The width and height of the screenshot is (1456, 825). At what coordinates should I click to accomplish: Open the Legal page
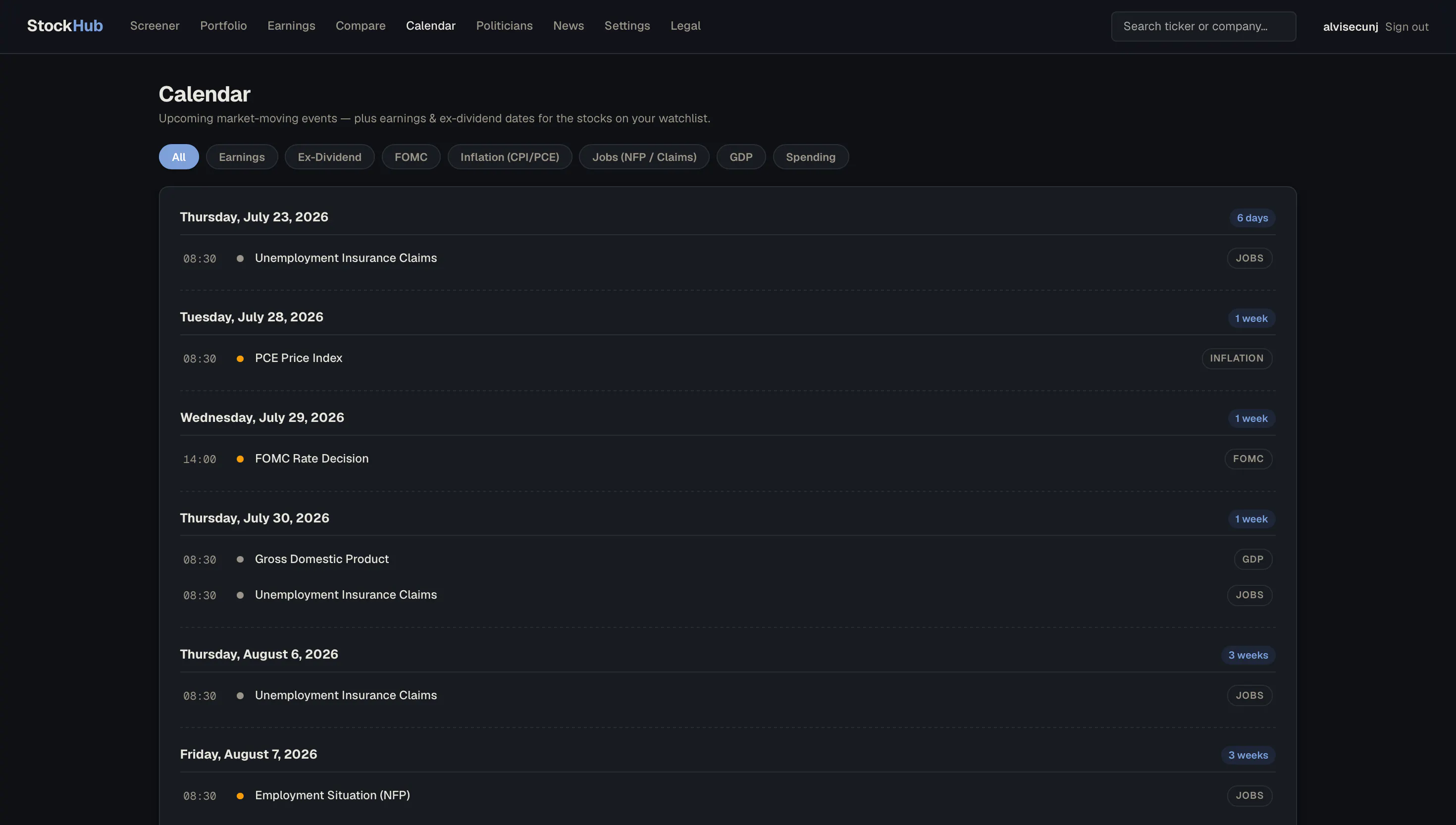click(x=685, y=26)
